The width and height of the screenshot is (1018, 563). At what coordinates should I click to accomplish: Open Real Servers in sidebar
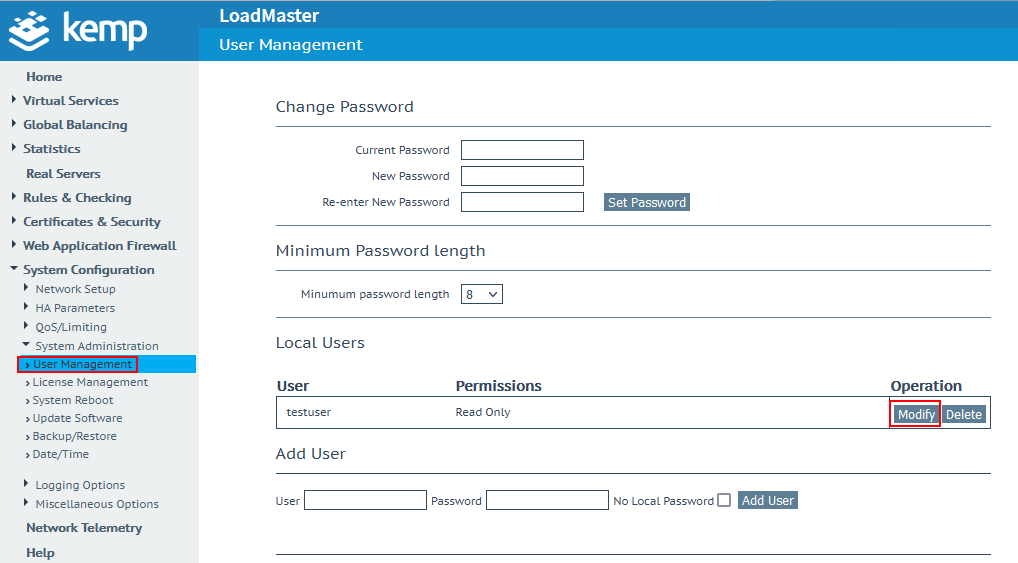coord(63,173)
